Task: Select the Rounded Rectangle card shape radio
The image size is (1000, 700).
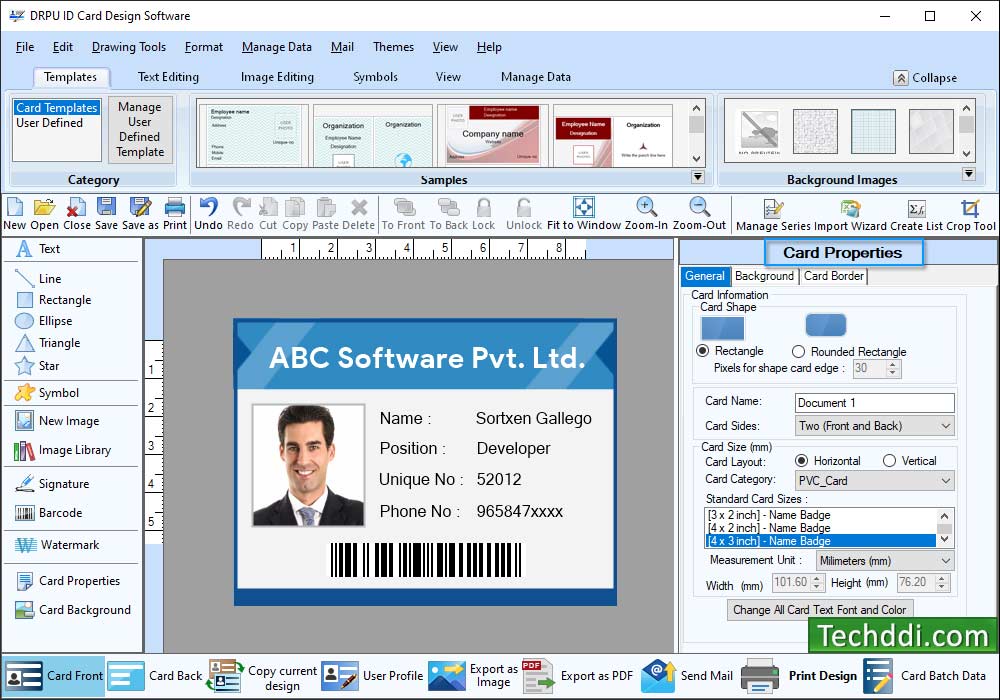Action: [x=798, y=351]
